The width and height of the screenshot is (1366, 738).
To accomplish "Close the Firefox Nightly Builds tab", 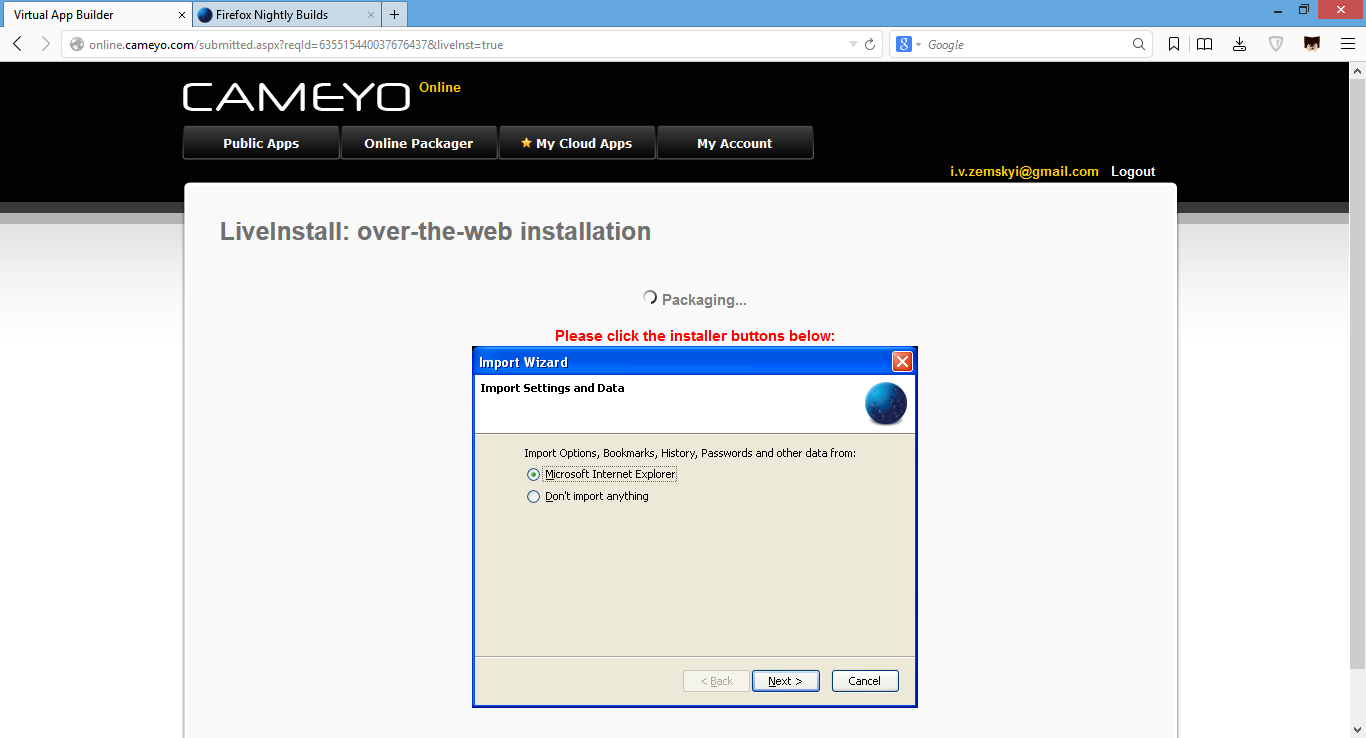I will [x=371, y=15].
